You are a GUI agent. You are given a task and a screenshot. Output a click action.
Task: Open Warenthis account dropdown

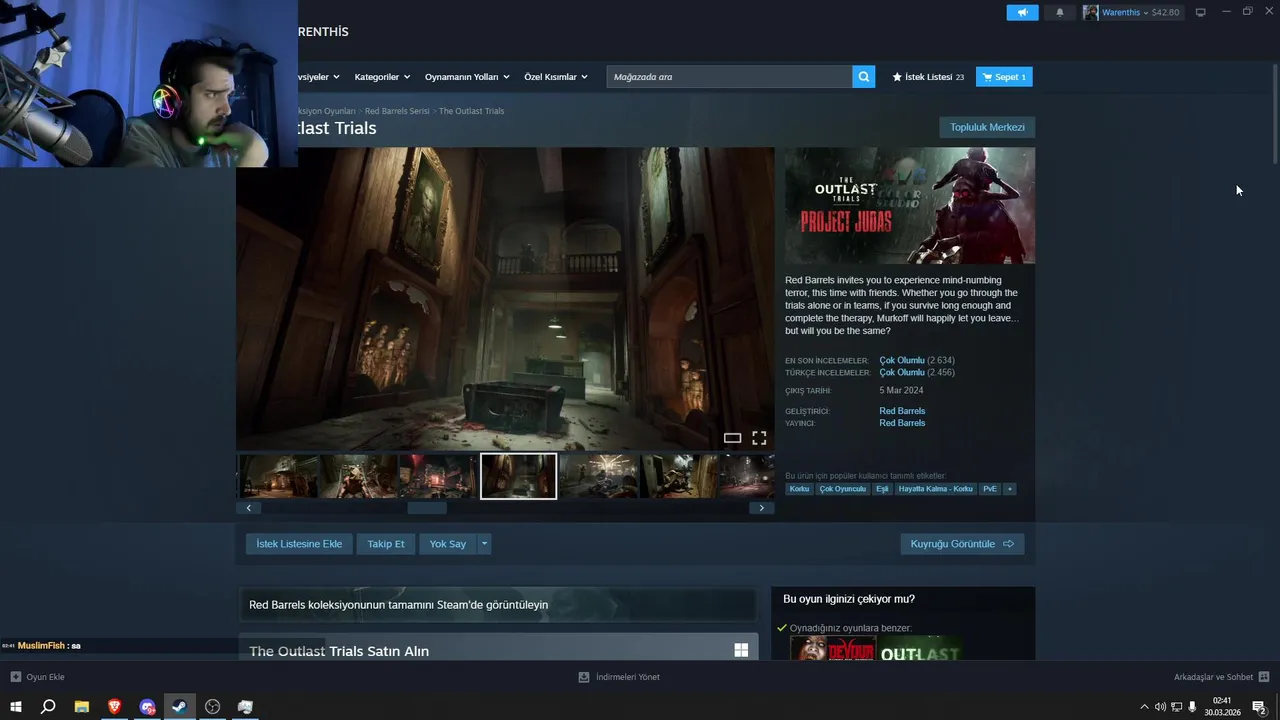click(1131, 12)
